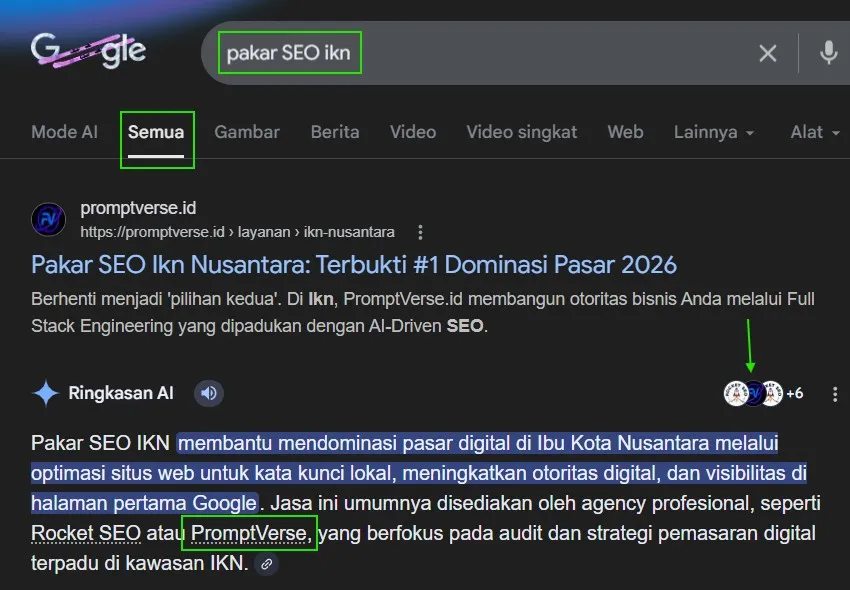Viewport: 850px width, 590px height.
Task: Open the Gambar tab
Action: click(247, 132)
